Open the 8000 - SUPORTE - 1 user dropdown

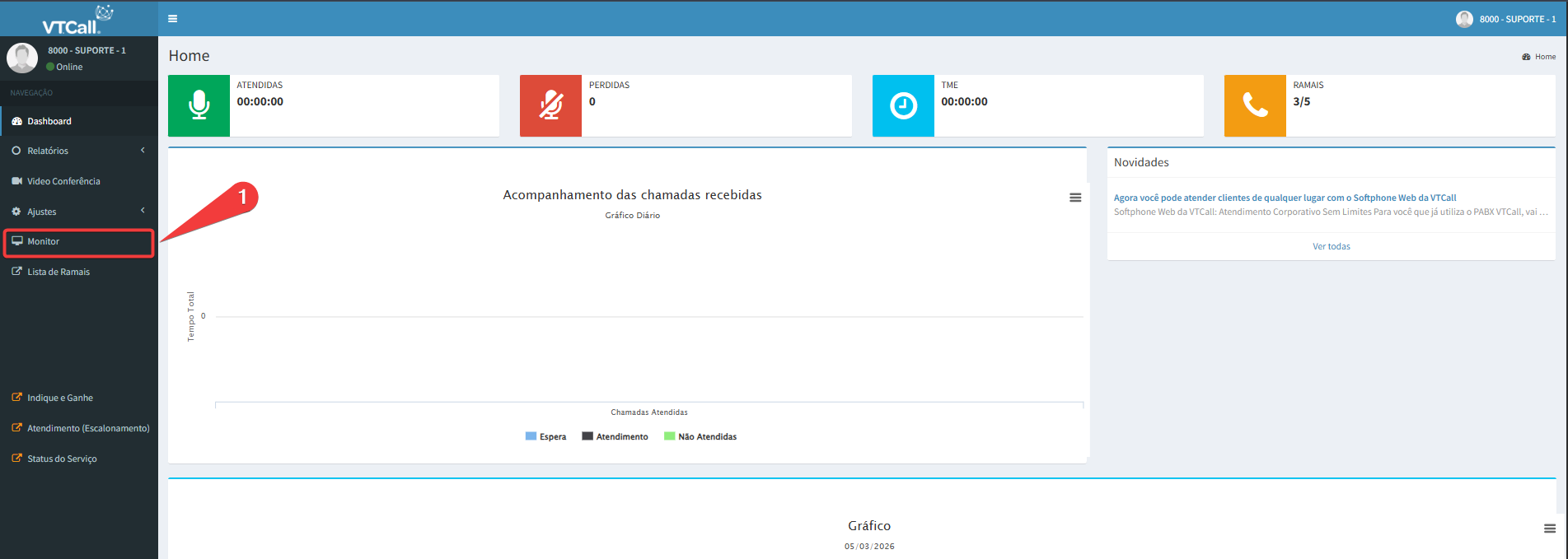coord(1517,19)
